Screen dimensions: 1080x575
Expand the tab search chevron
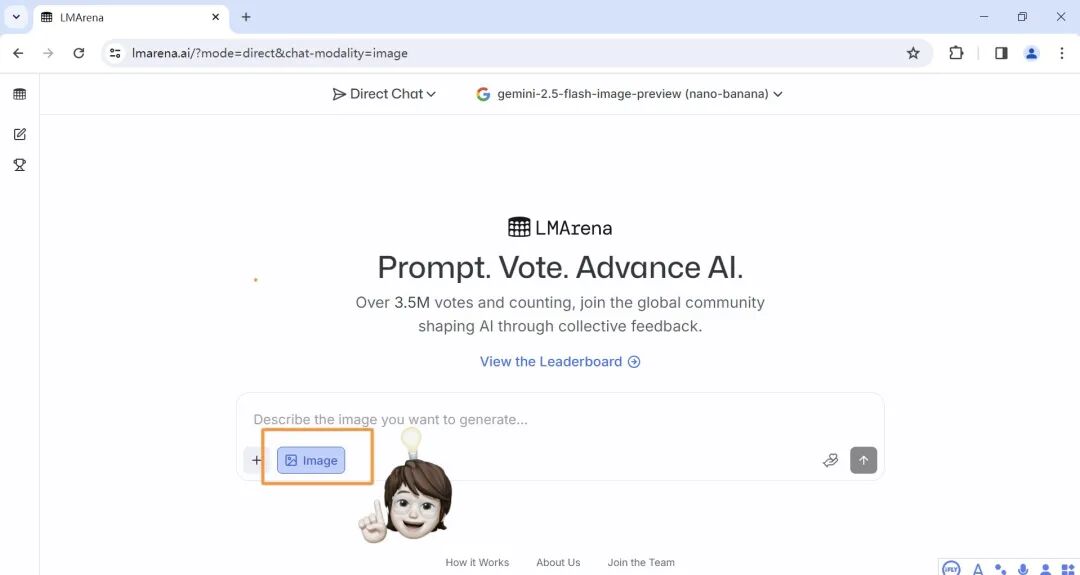pyautogui.click(x=17, y=17)
